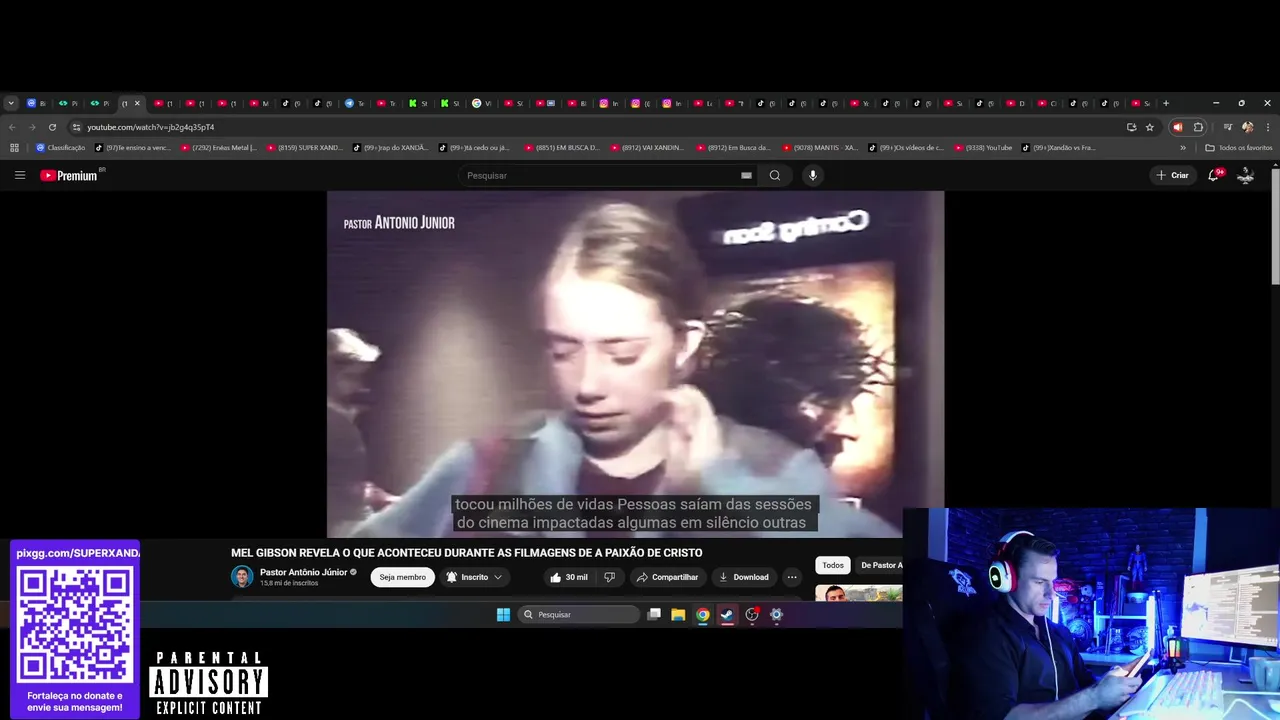Go to YouTube Premium home logo
Image resolution: width=1280 pixels, height=720 pixels.
coord(69,175)
